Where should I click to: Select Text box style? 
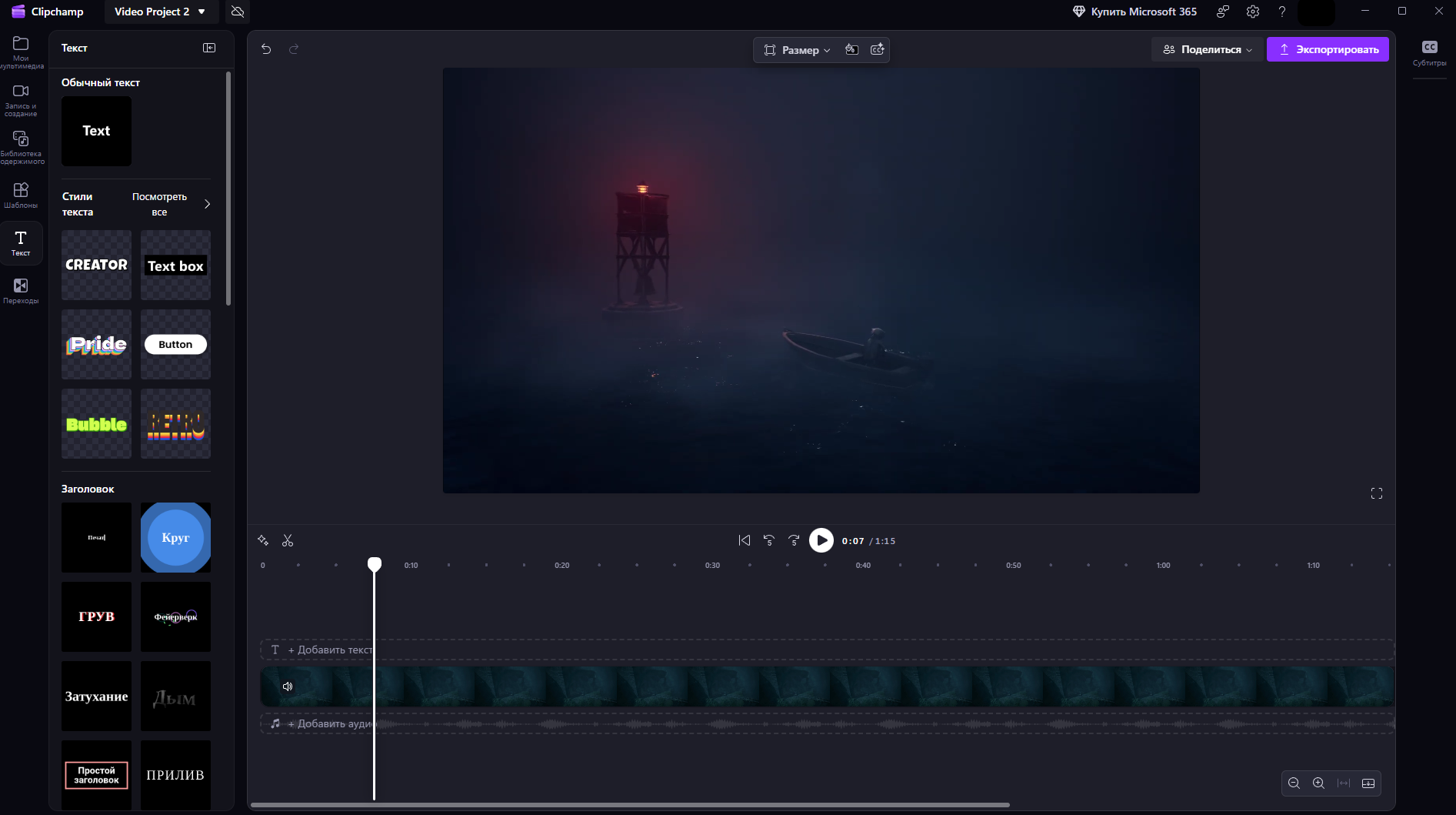175,265
